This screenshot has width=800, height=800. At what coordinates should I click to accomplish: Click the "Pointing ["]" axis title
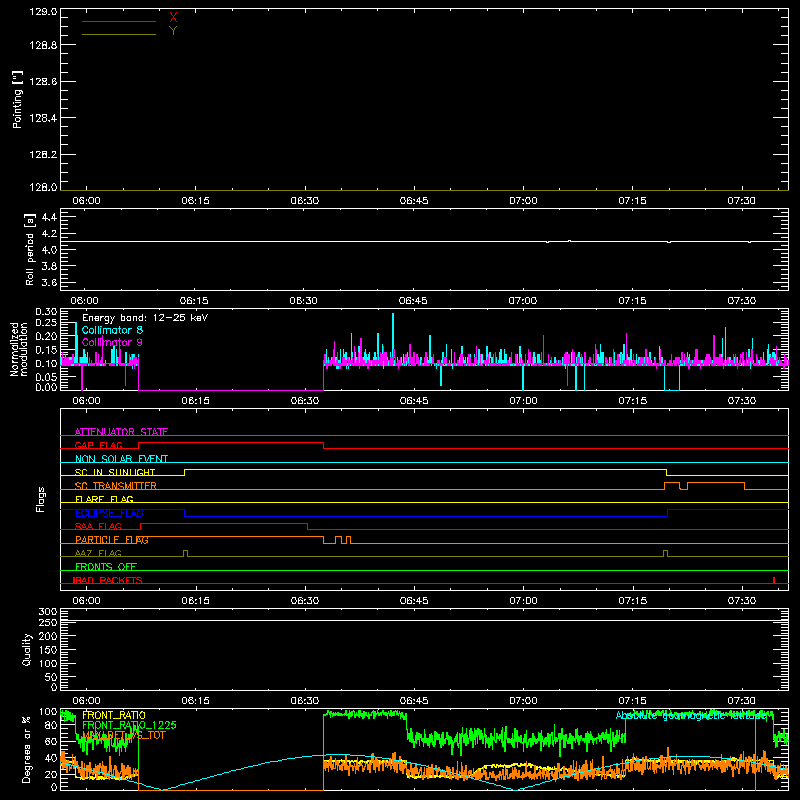click(x=17, y=99)
